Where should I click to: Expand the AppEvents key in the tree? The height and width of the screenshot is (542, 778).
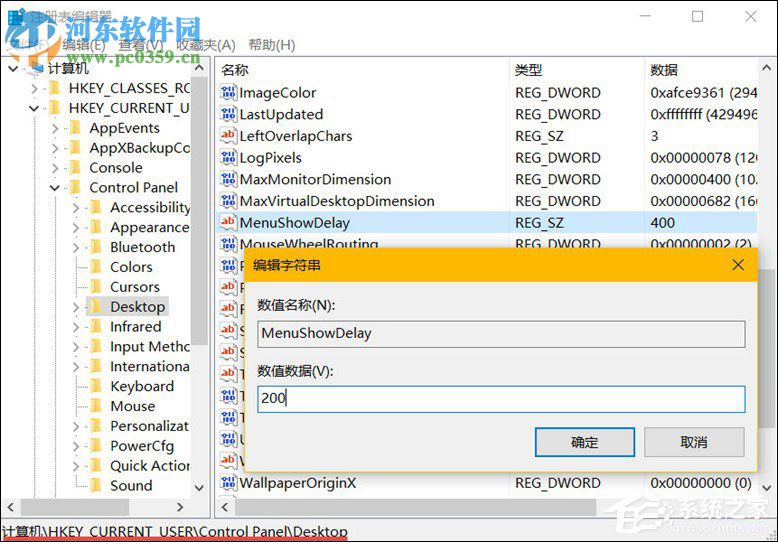tap(54, 128)
